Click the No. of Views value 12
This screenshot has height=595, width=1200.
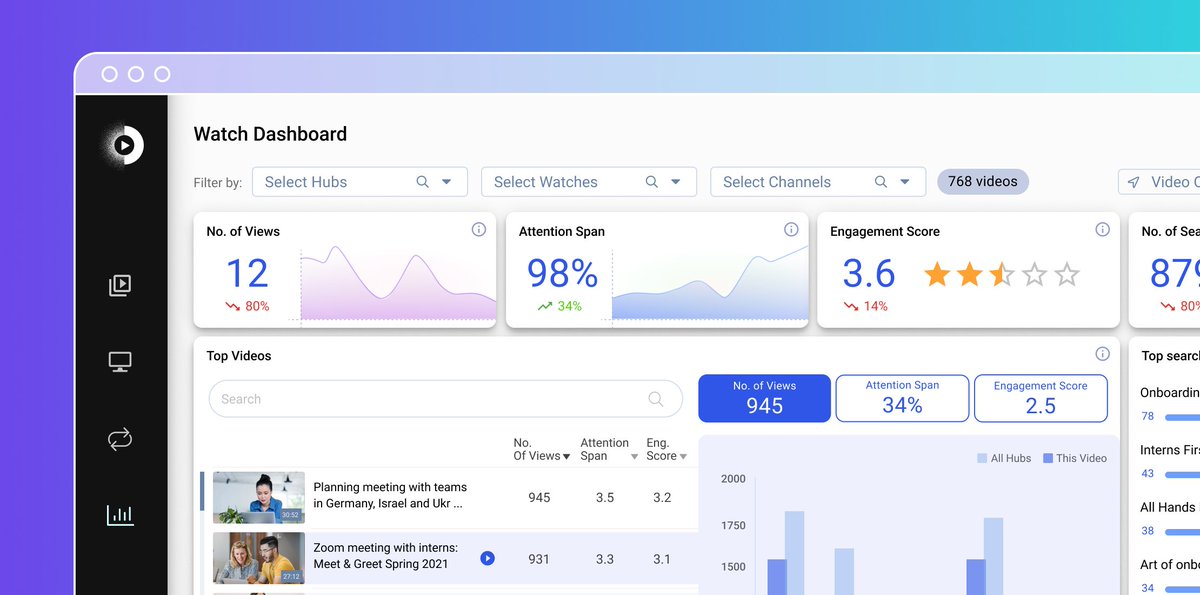247,273
